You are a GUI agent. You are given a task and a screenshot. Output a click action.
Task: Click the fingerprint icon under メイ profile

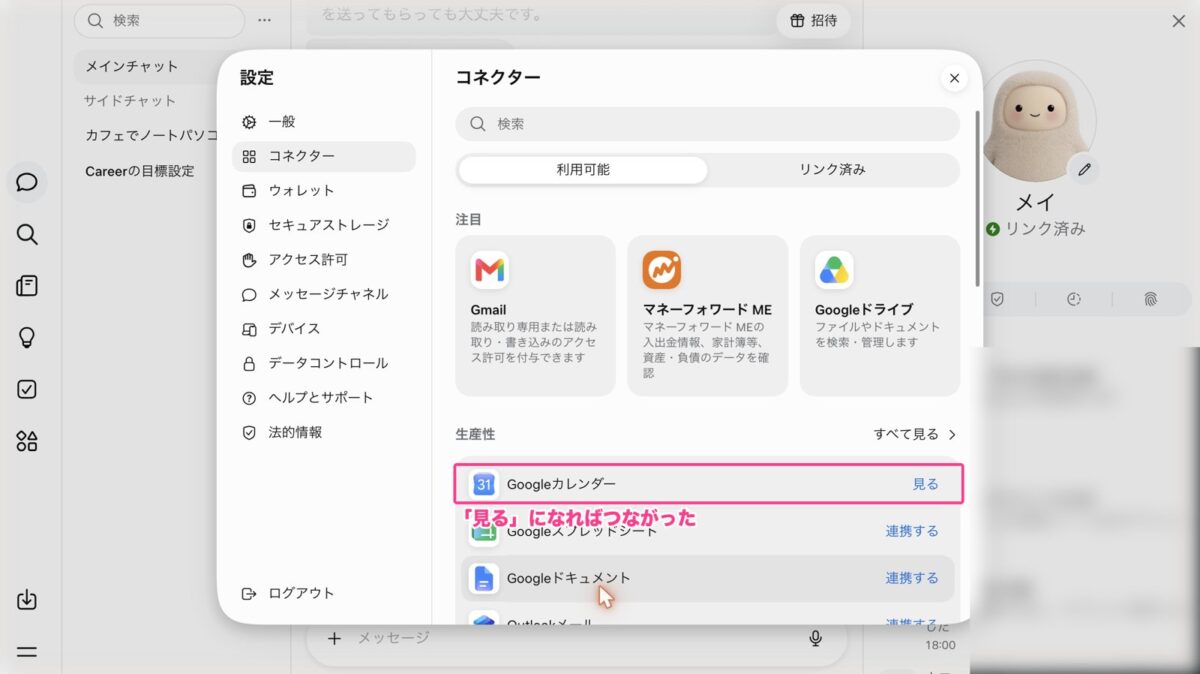click(1150, 299)
